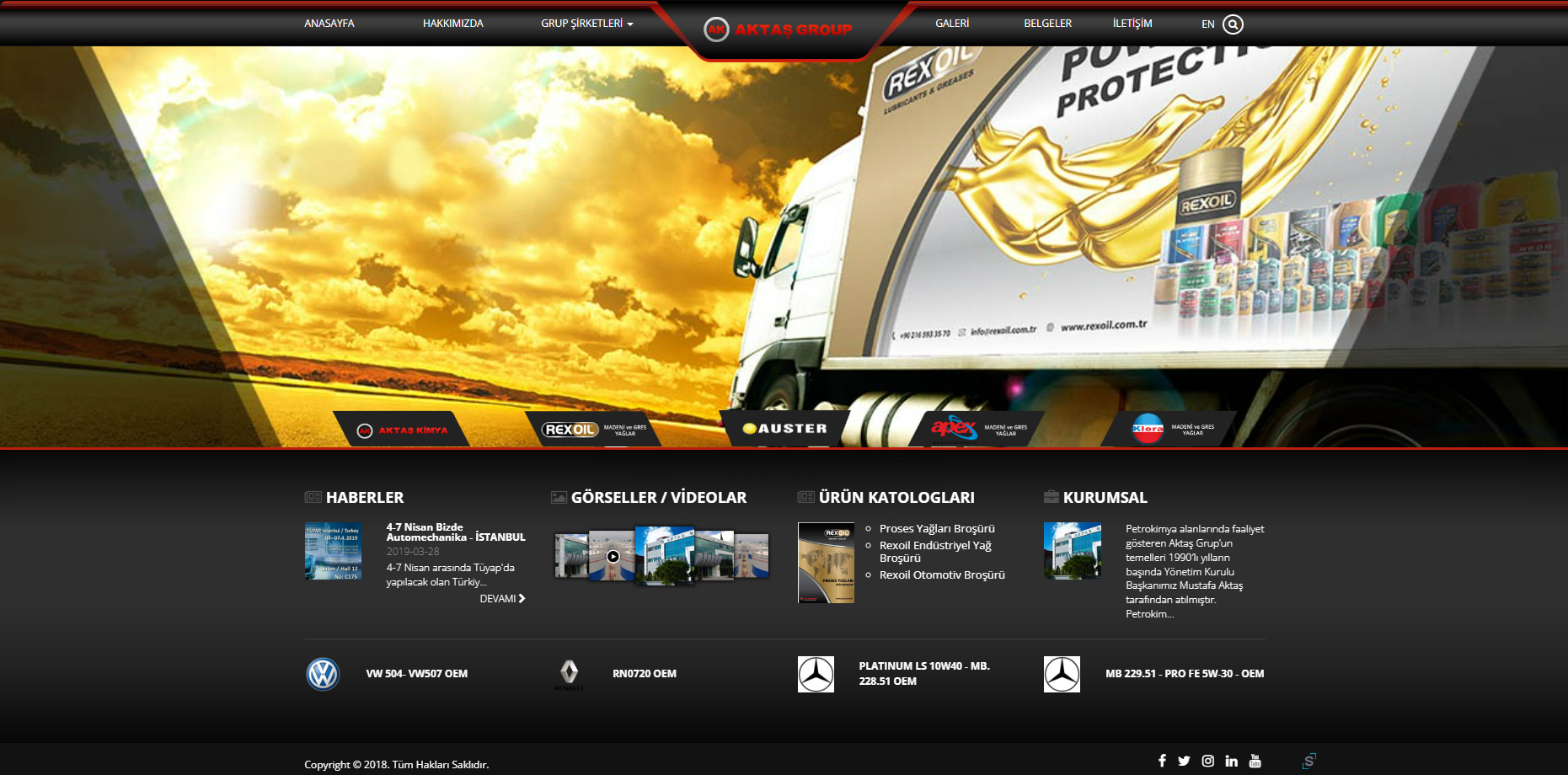This screenshot has width=1568, height=775.
Task: Select the Rexoil brand tab
Action: point(594,430)
